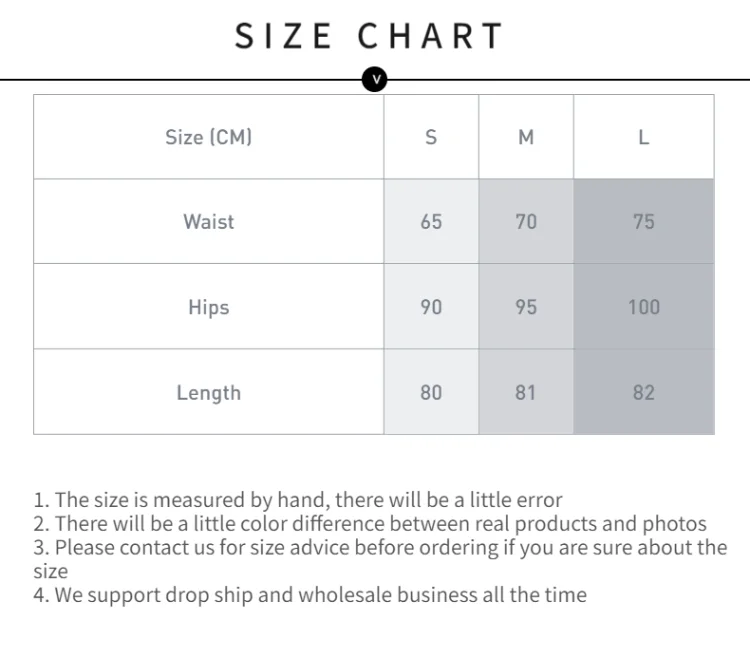
Task: Click the waist value 65 cell
Action: pos(431,221)
